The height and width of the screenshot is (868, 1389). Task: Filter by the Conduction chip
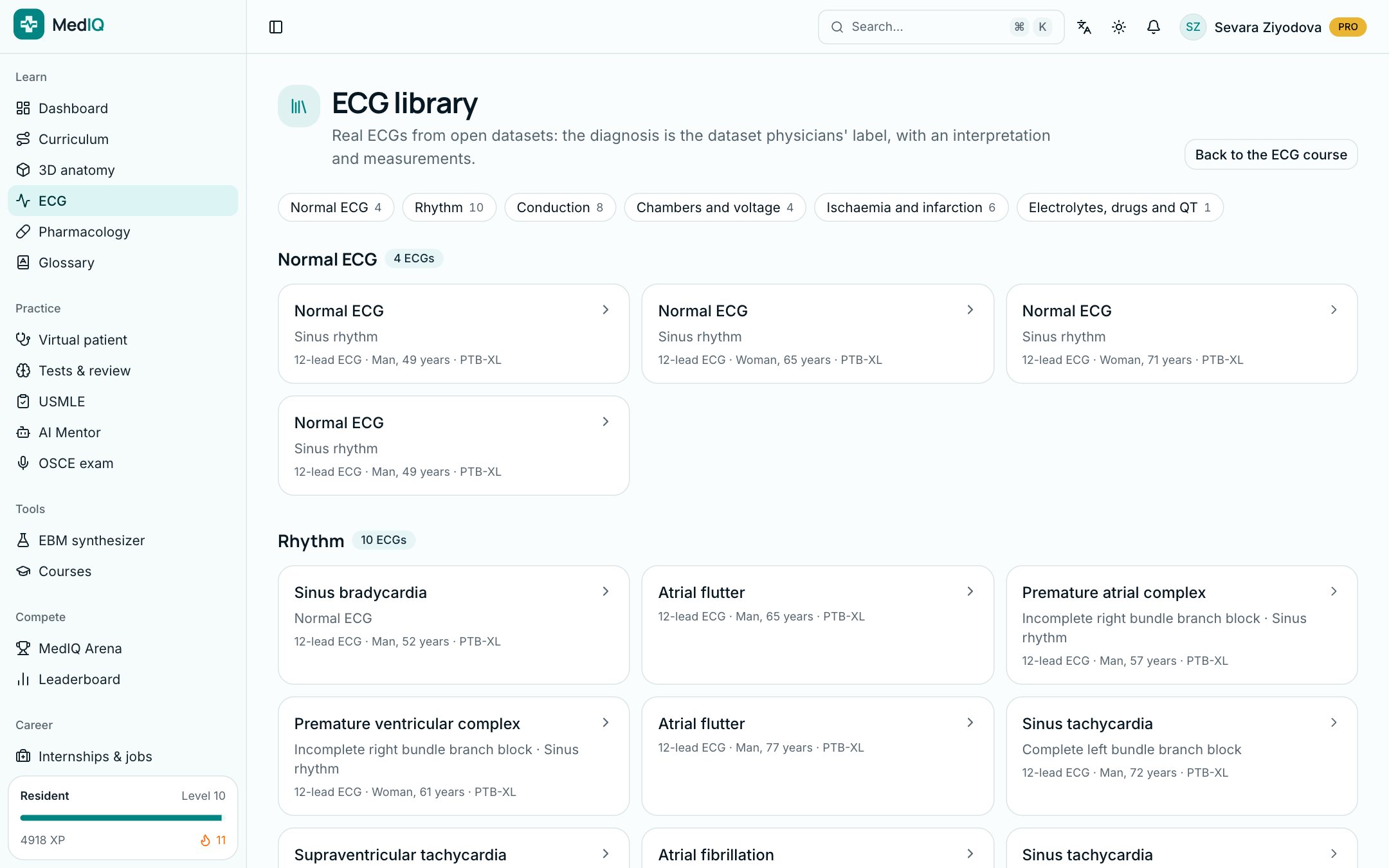click(x=560, y=208)
